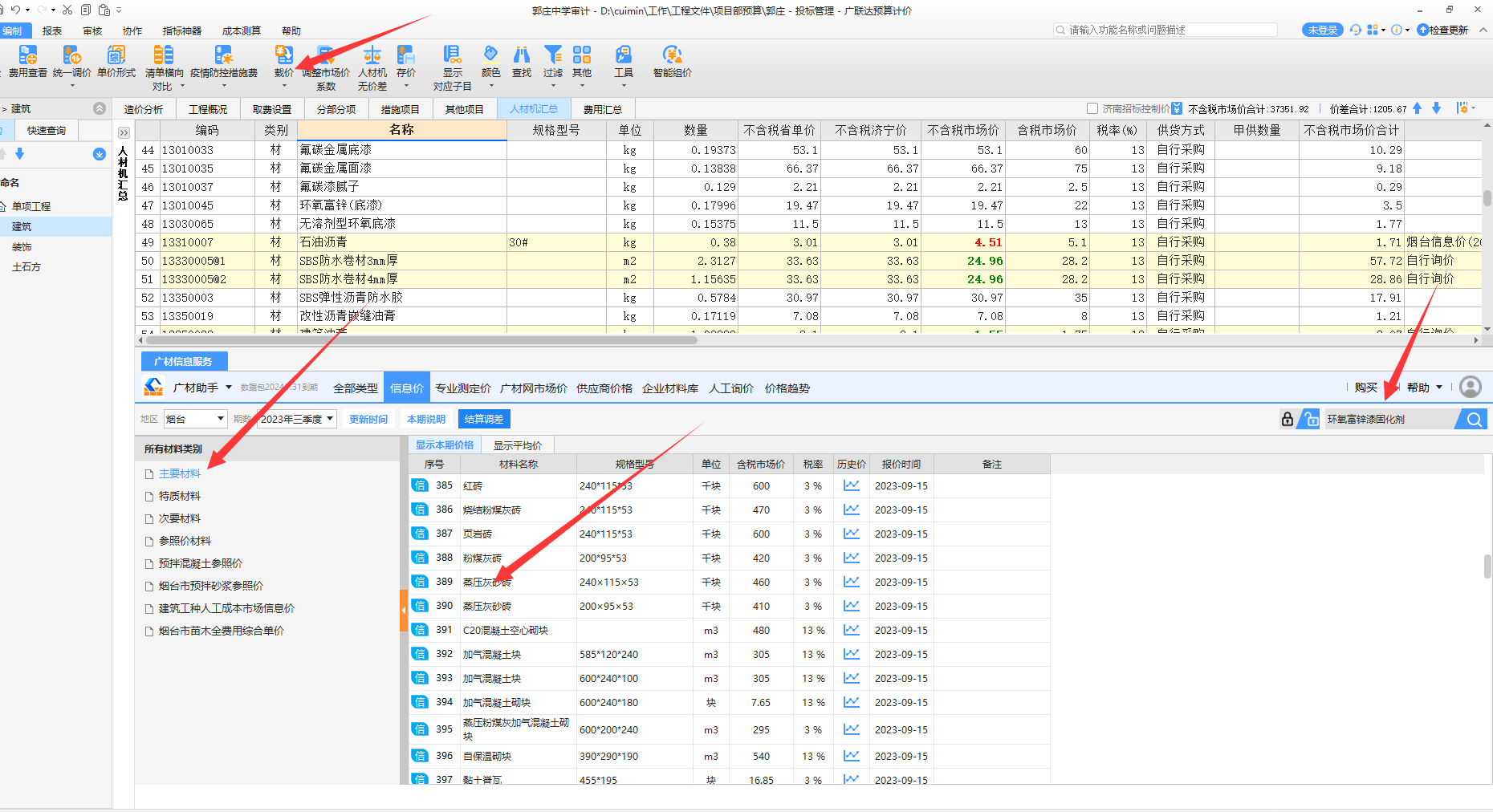Expand the 统一调价 dropdown arrow
The image size is (1493, 812).
pos(72,86)
